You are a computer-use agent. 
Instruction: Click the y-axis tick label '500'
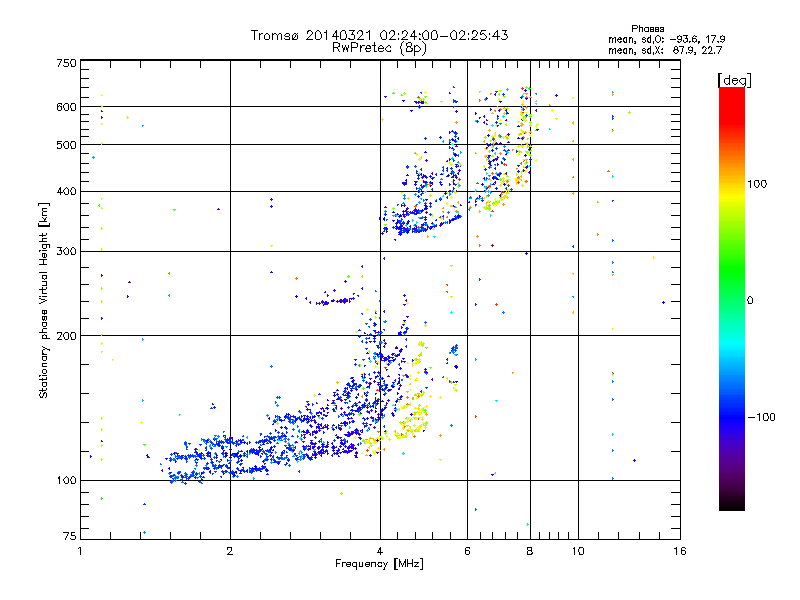coord(66,145)
